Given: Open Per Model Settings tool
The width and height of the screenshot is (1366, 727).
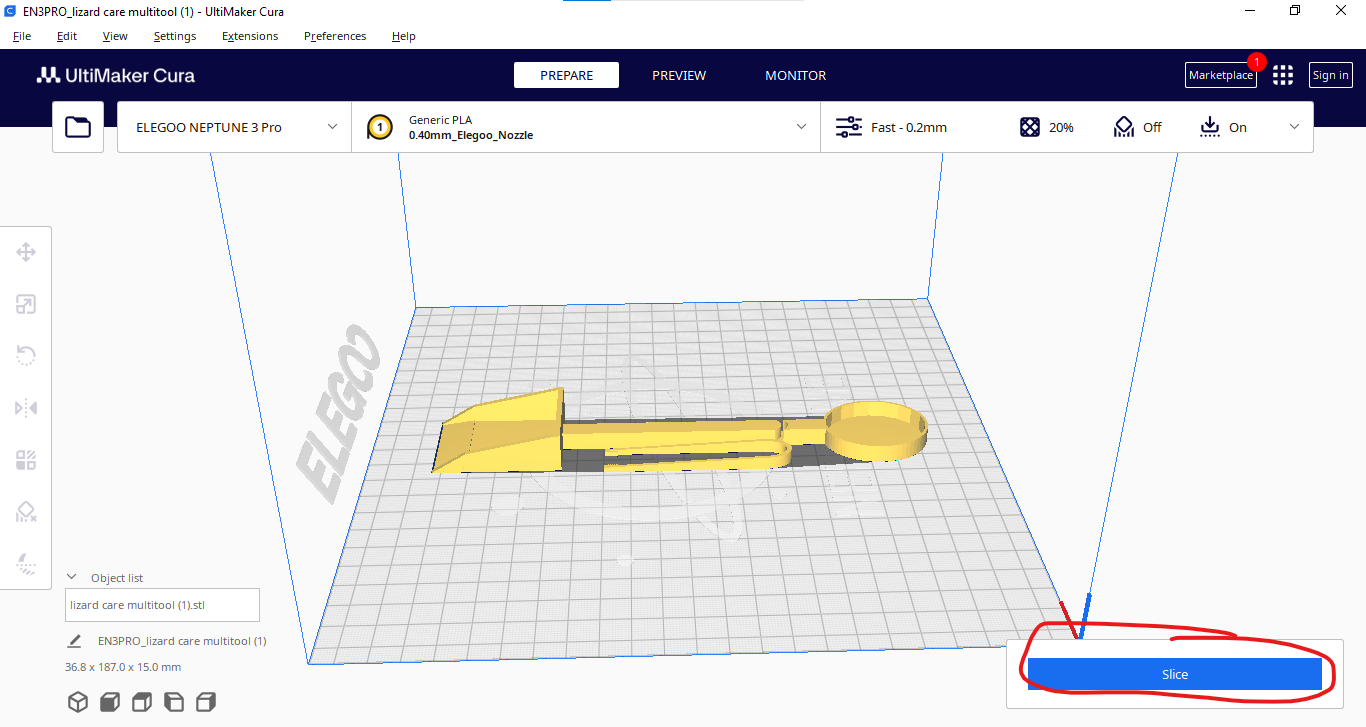Looking at the screenshot, I should coord(26,460).
